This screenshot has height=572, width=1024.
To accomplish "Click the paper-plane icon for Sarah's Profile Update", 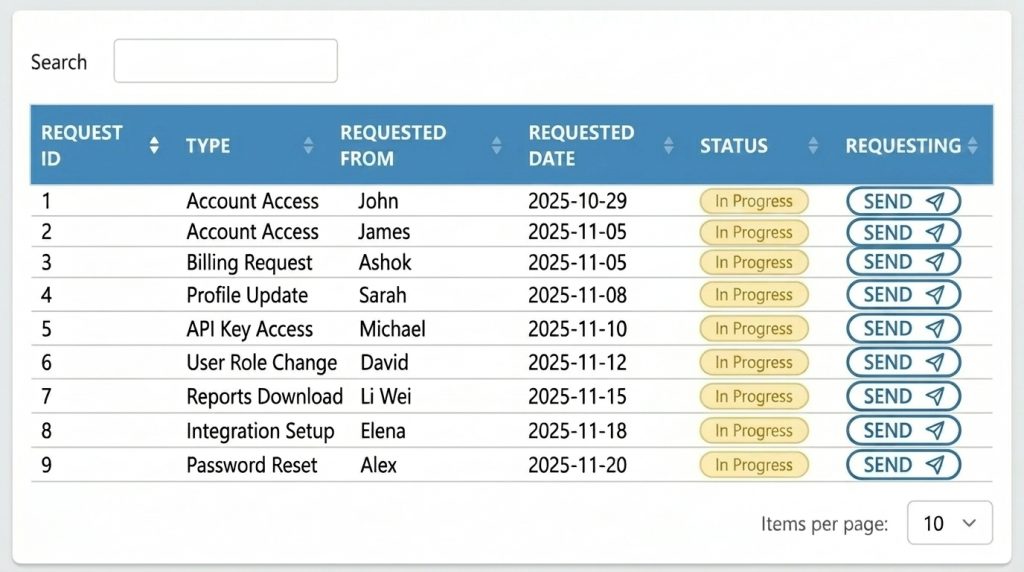I will click(x=935, y=295).
